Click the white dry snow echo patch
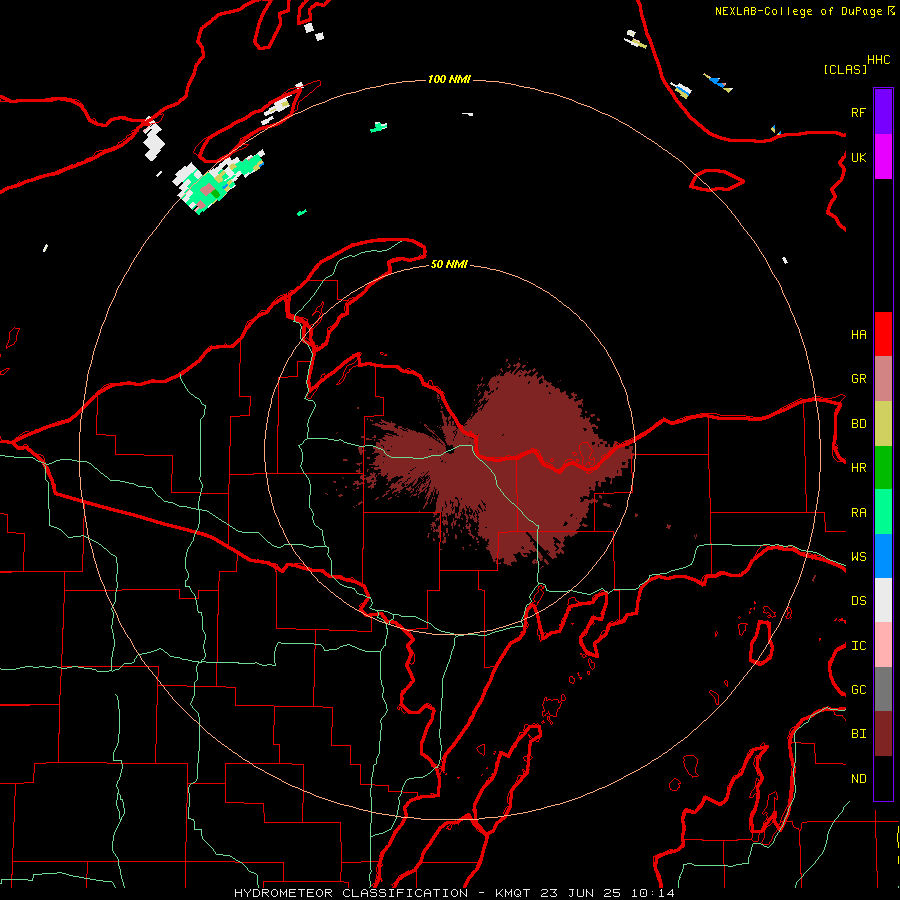The width and height of the screenshot is (900, 900). coord(153,139)
